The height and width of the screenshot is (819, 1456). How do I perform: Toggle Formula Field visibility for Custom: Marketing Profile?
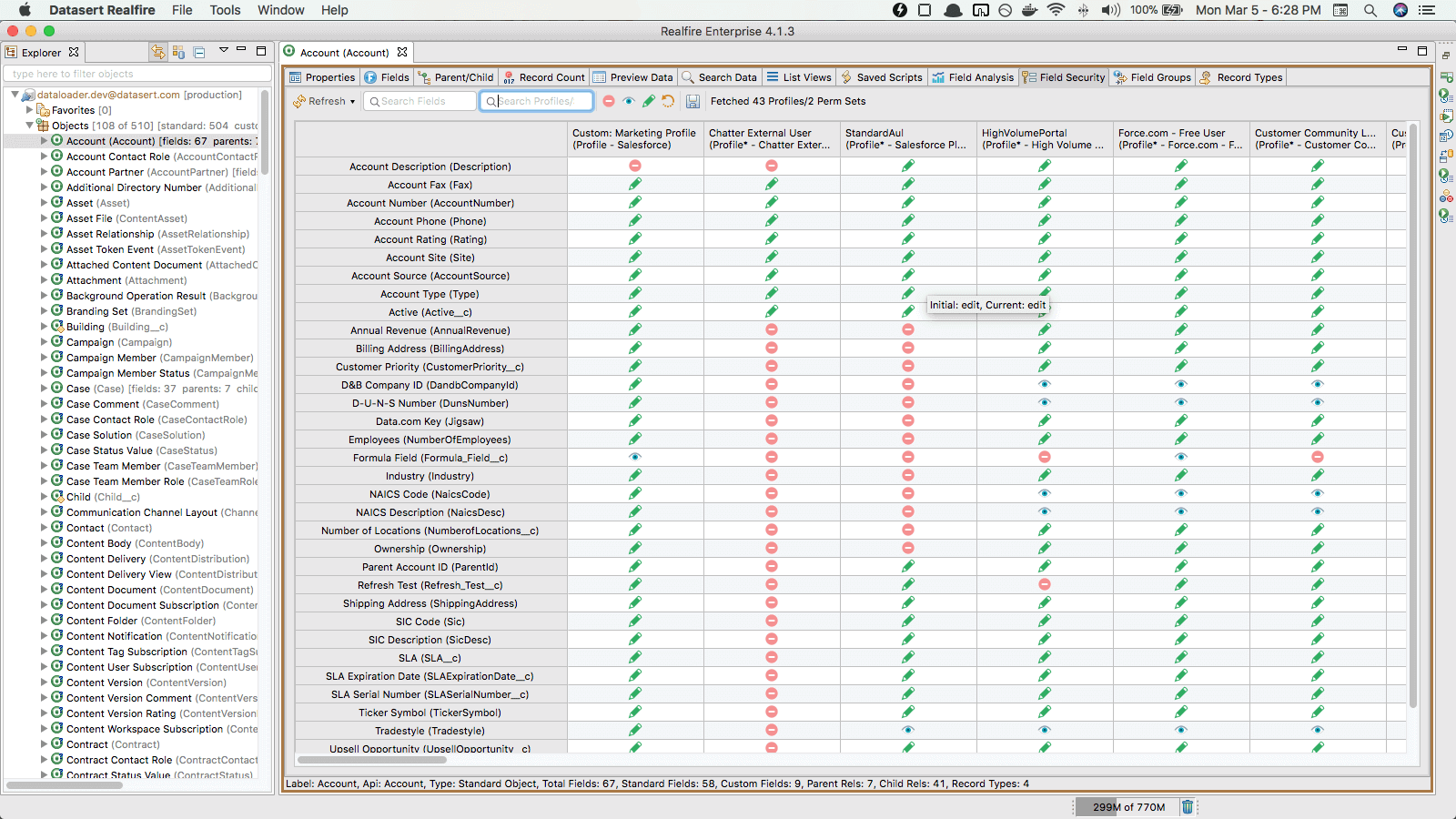tap(635, 457)
